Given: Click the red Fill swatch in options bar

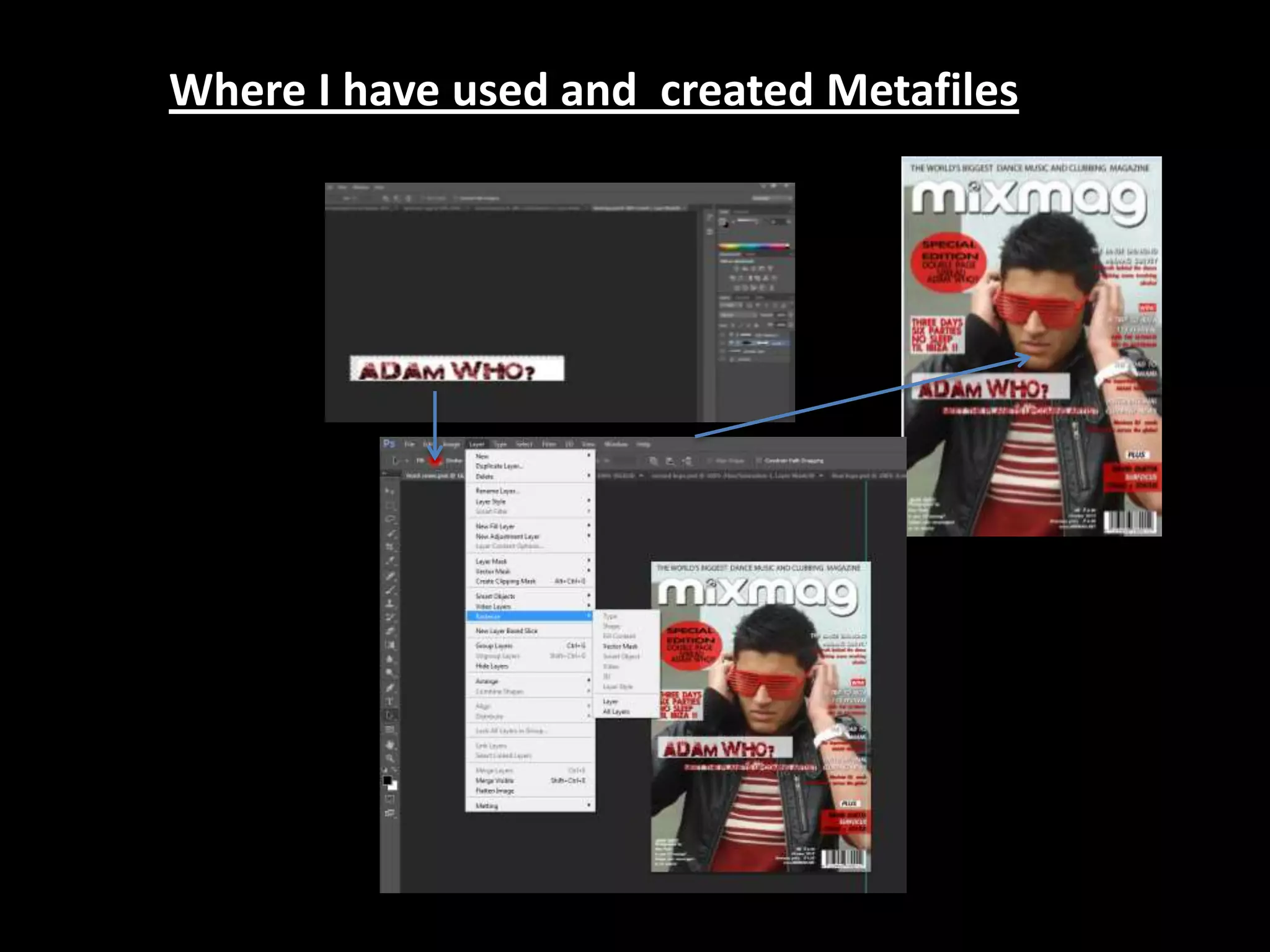Looking at the screenshot, I should tap(435, 461).
